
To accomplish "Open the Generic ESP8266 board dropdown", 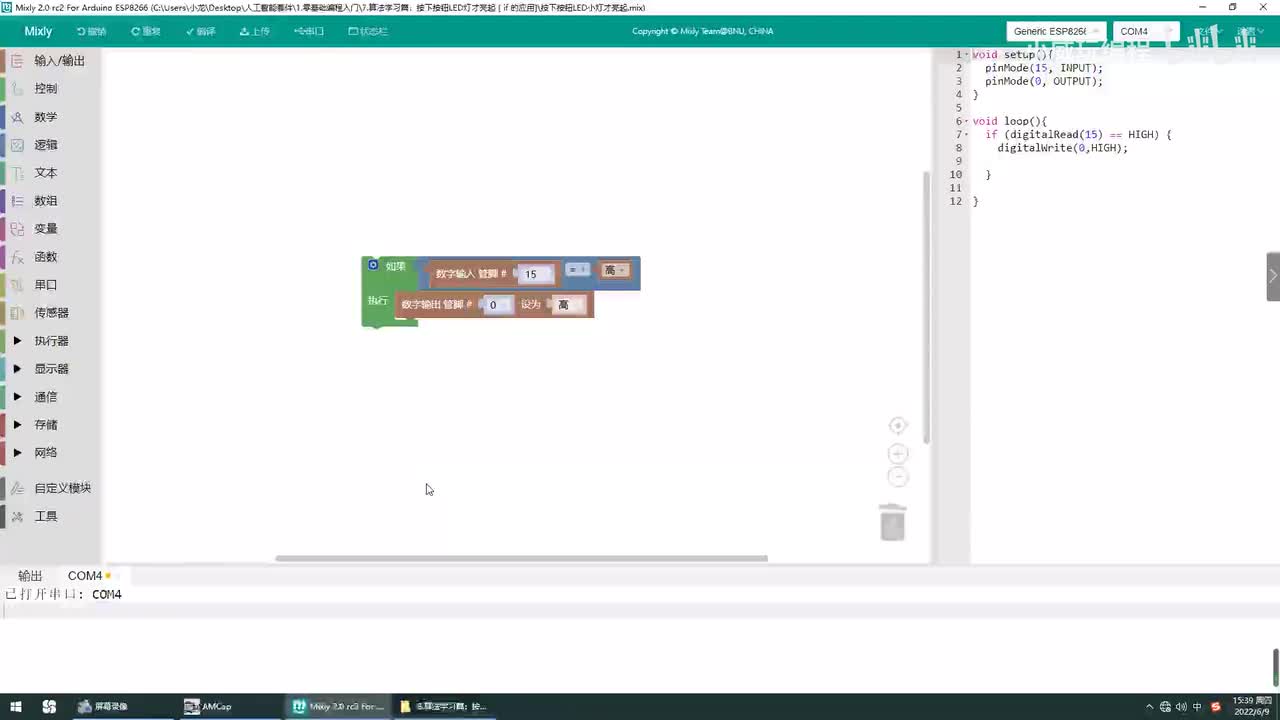I will (x=1057, y=31).
